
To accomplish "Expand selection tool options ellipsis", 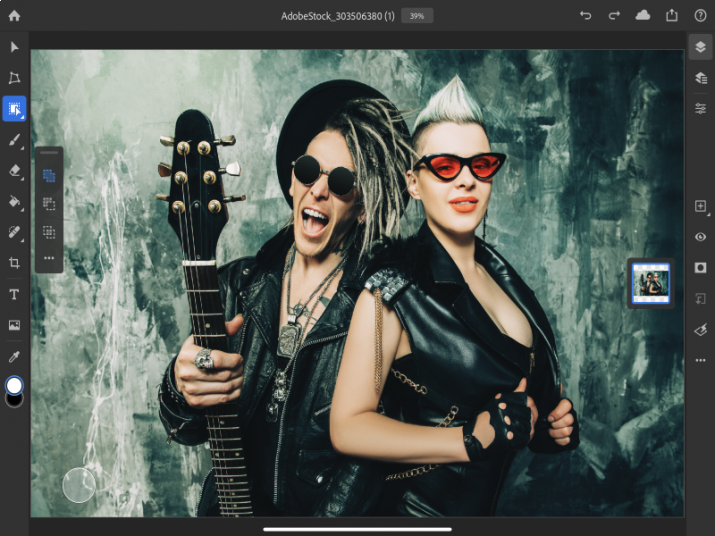I will (x=49, y=258).
